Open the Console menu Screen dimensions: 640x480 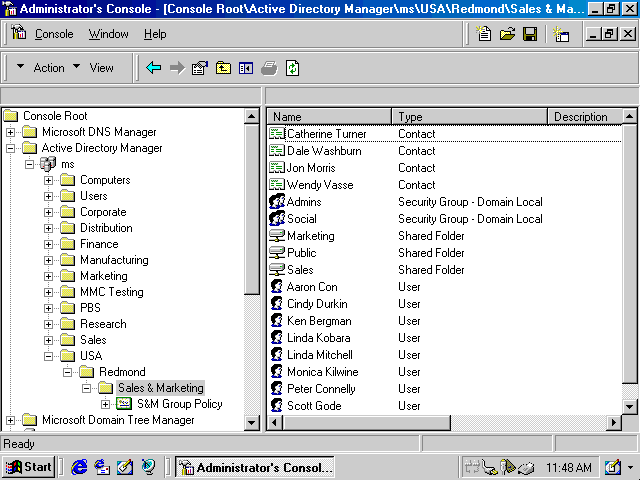coord(54,34)
